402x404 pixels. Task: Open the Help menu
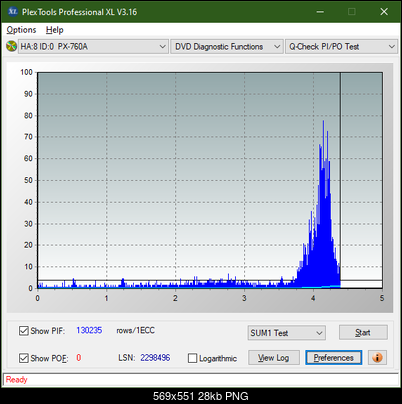pyautogui.click(x=55, y=30)
